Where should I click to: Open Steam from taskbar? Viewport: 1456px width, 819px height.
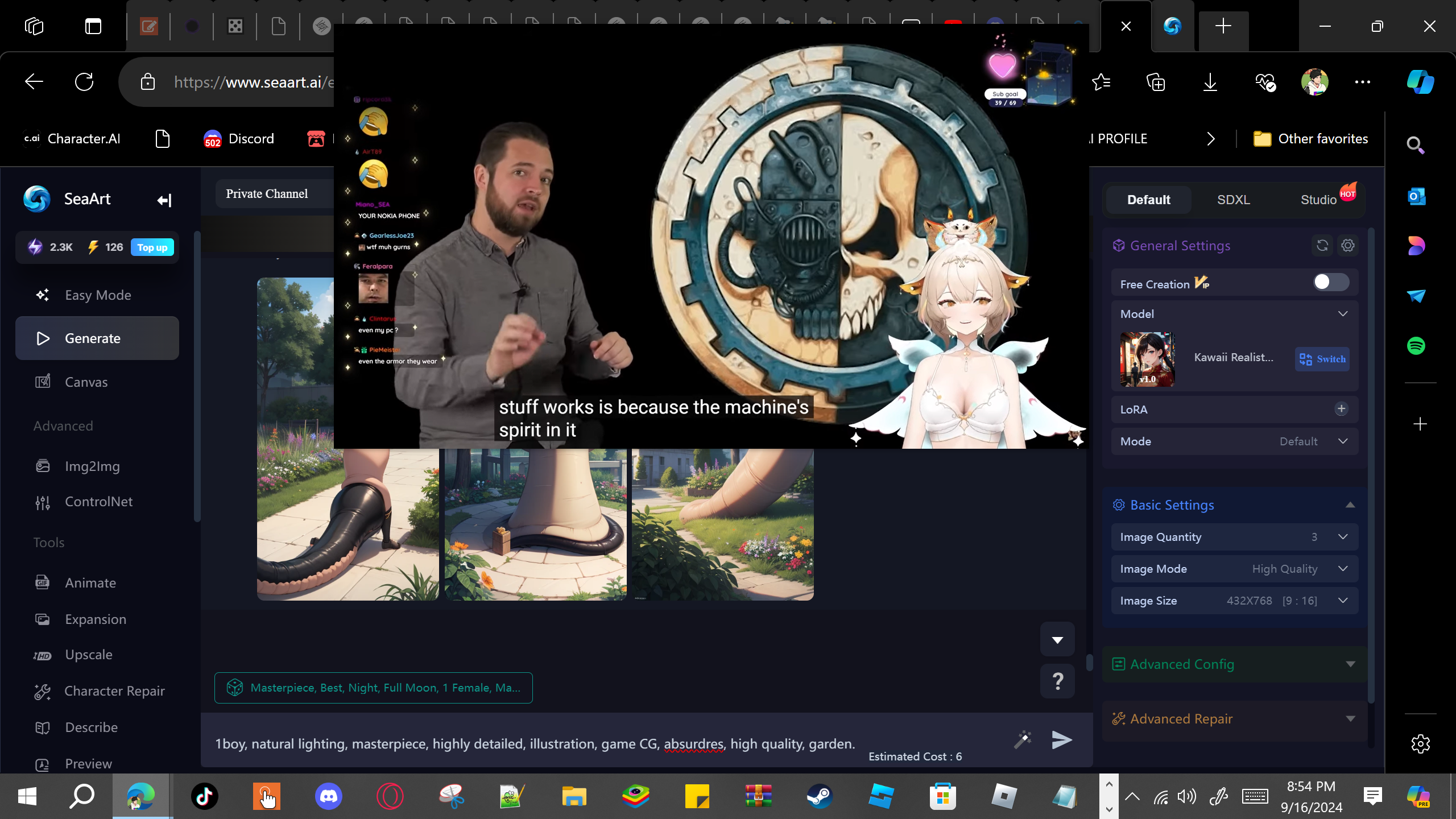coord(820,796)
